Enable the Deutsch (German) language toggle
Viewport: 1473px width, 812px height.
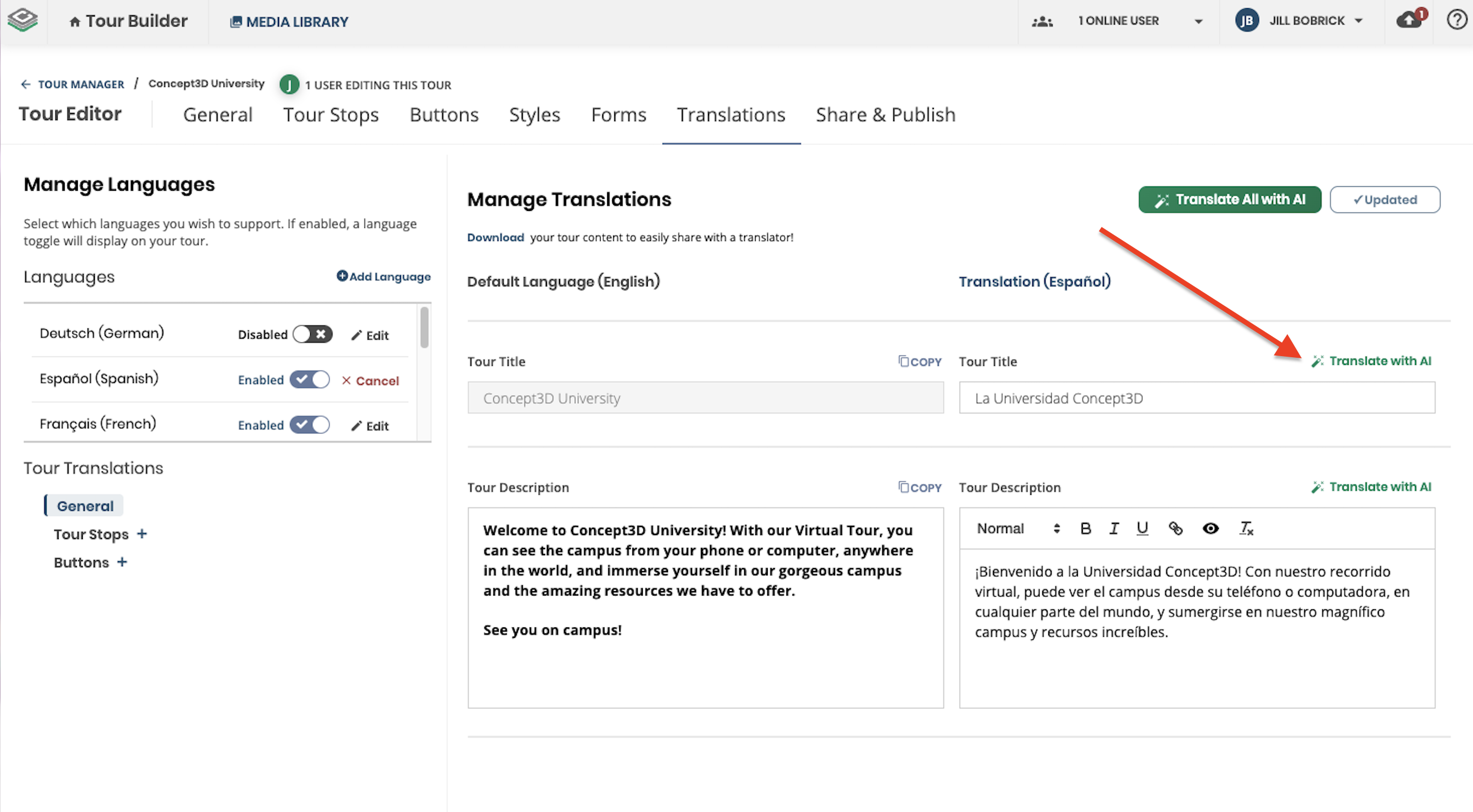coord(312,334)
